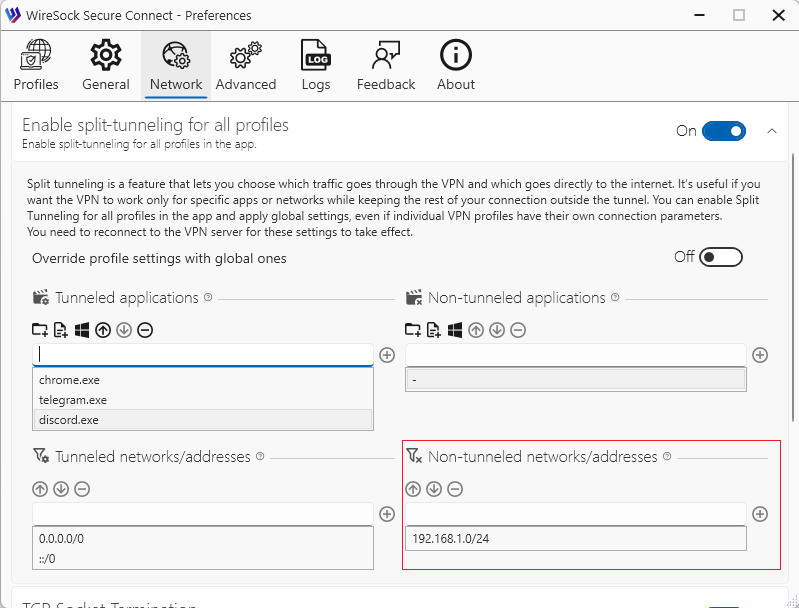The image size is (799, 608).
Task: Open the Logs tab
Action: (316, 65)
